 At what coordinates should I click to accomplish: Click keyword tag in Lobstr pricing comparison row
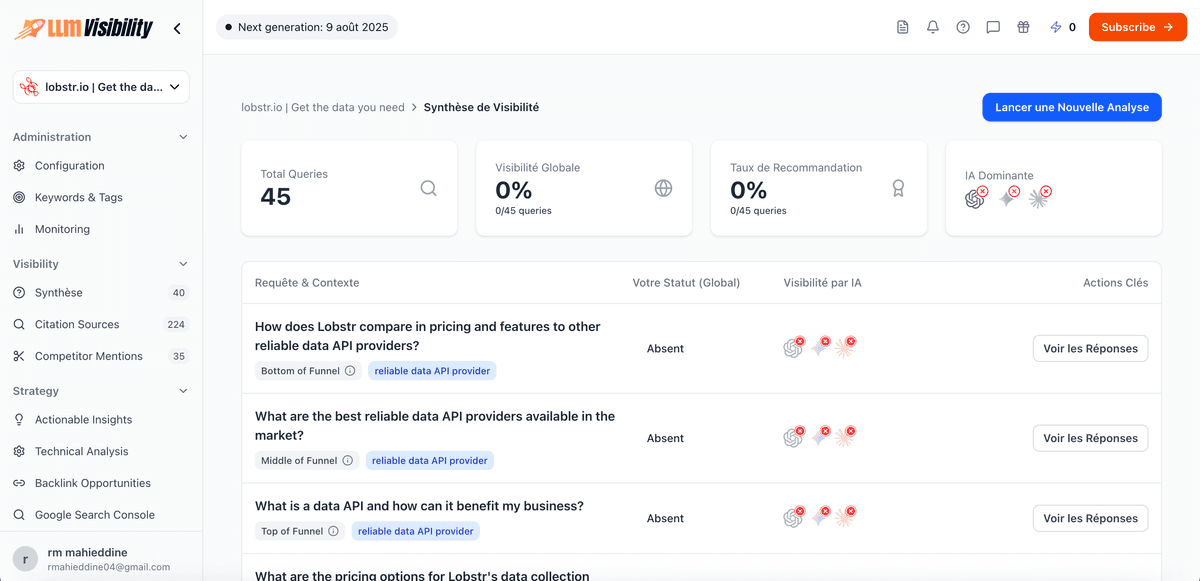tap(432, 371)
